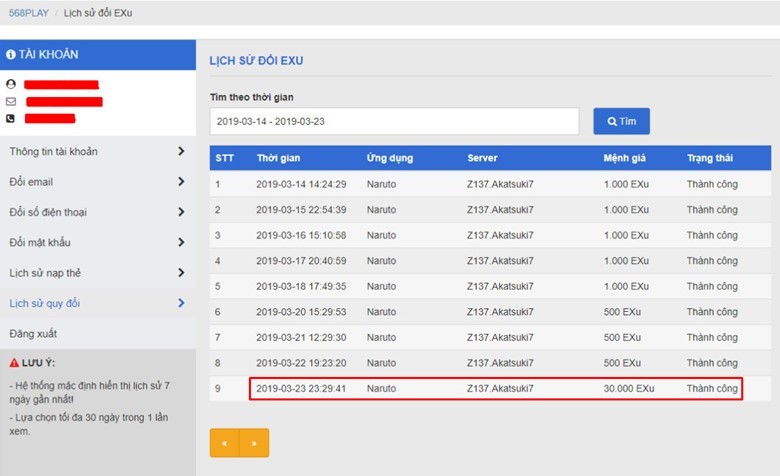The height and width of the screenshot is (476, 780).
Task: Select timestamp 2019-03-16 15:10:58
Action: [x=301, y=235]
